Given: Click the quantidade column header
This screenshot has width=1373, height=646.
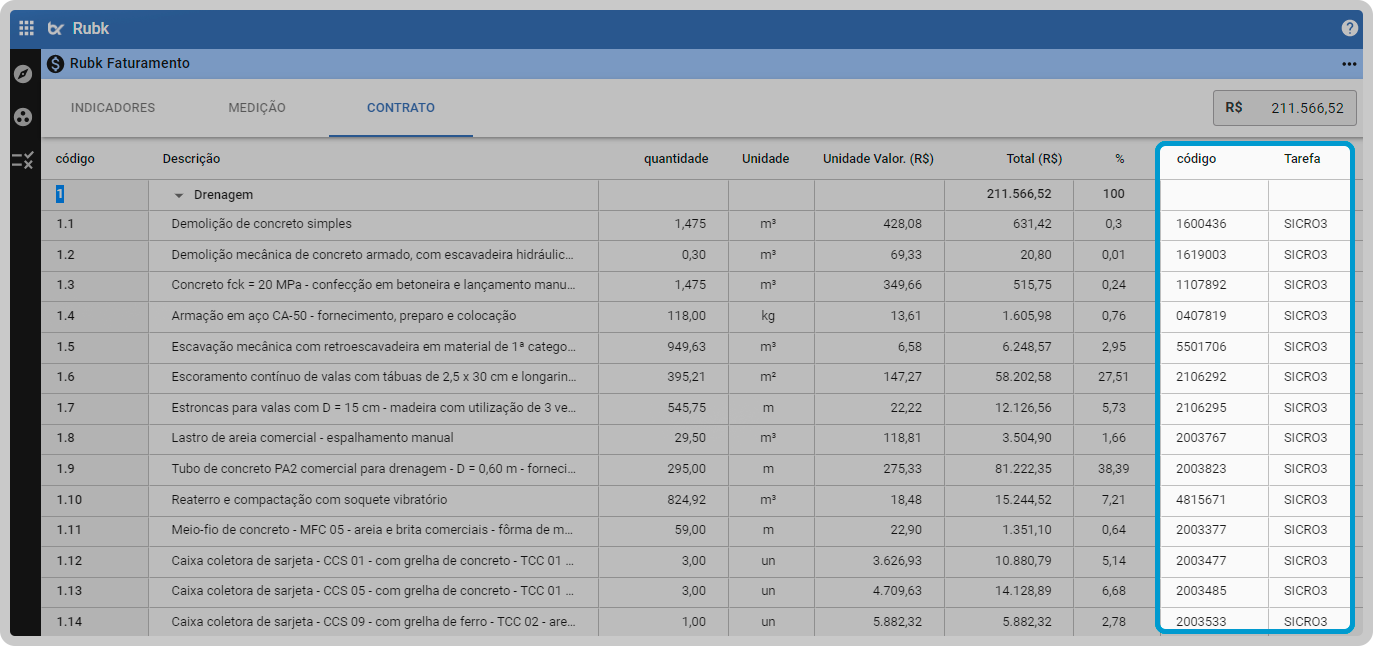Looking at the screenshot, I should [x=676, y=159].
